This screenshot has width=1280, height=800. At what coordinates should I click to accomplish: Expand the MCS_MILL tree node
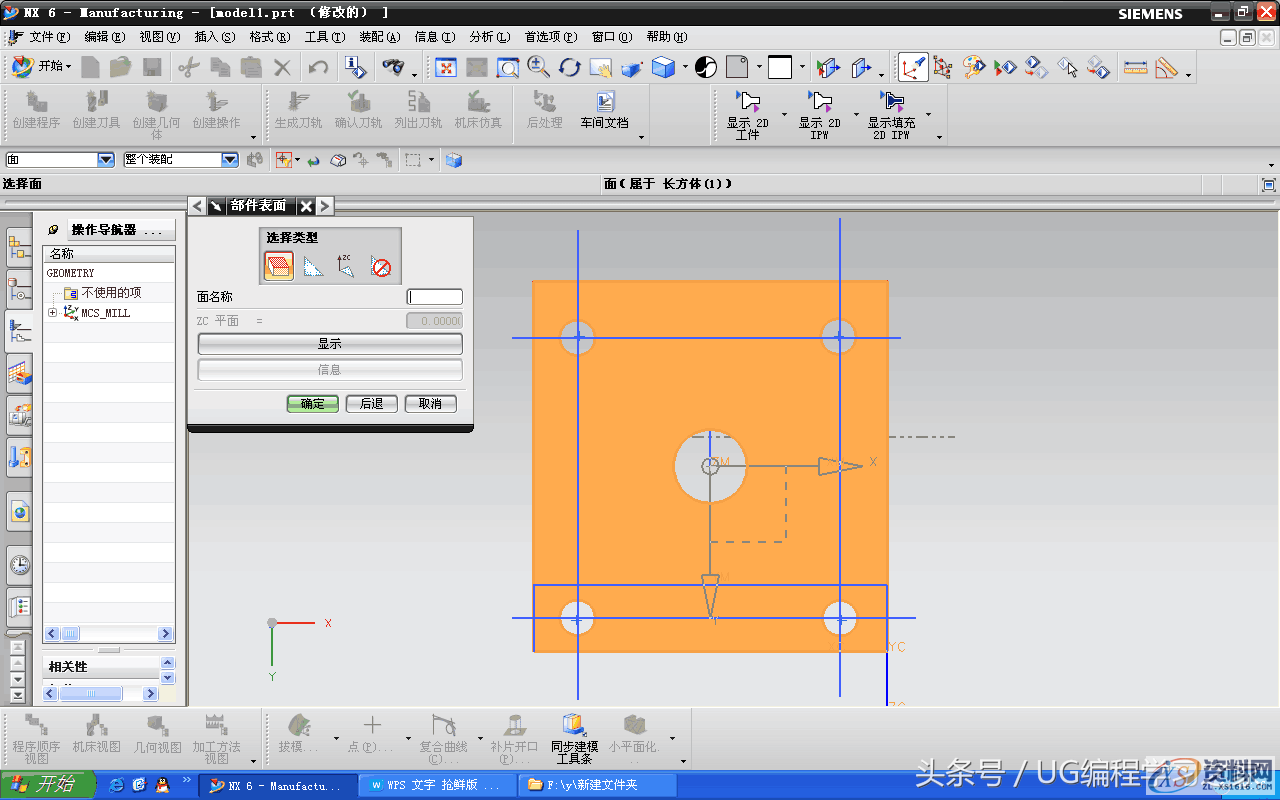52,313
